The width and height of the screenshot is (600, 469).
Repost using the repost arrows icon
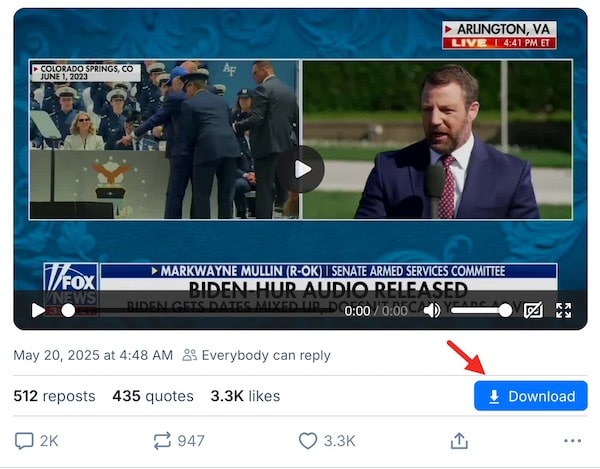coord(162,441)
